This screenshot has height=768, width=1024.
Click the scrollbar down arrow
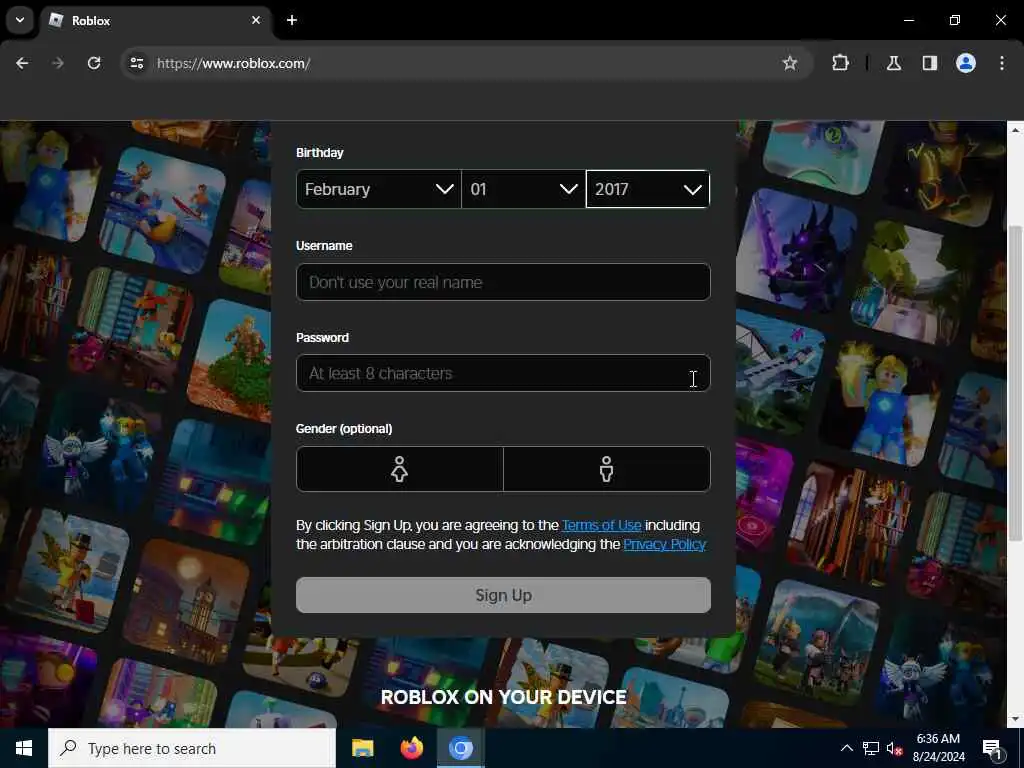[1016, 719]
